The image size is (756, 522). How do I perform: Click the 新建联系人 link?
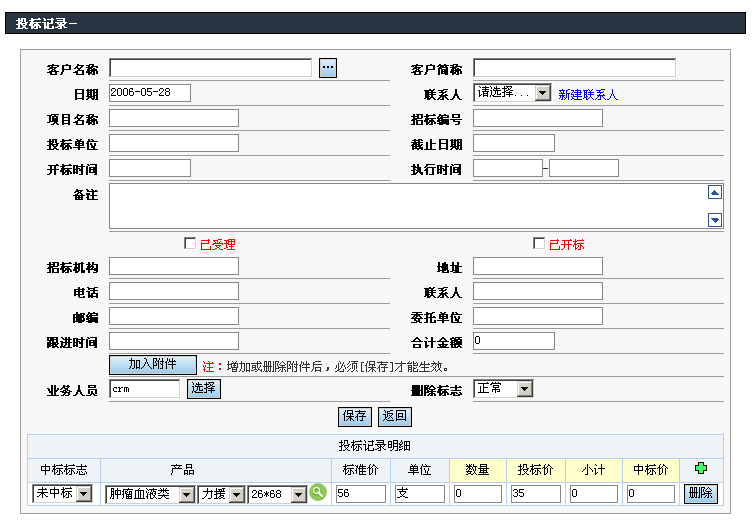tap(588, 94)
